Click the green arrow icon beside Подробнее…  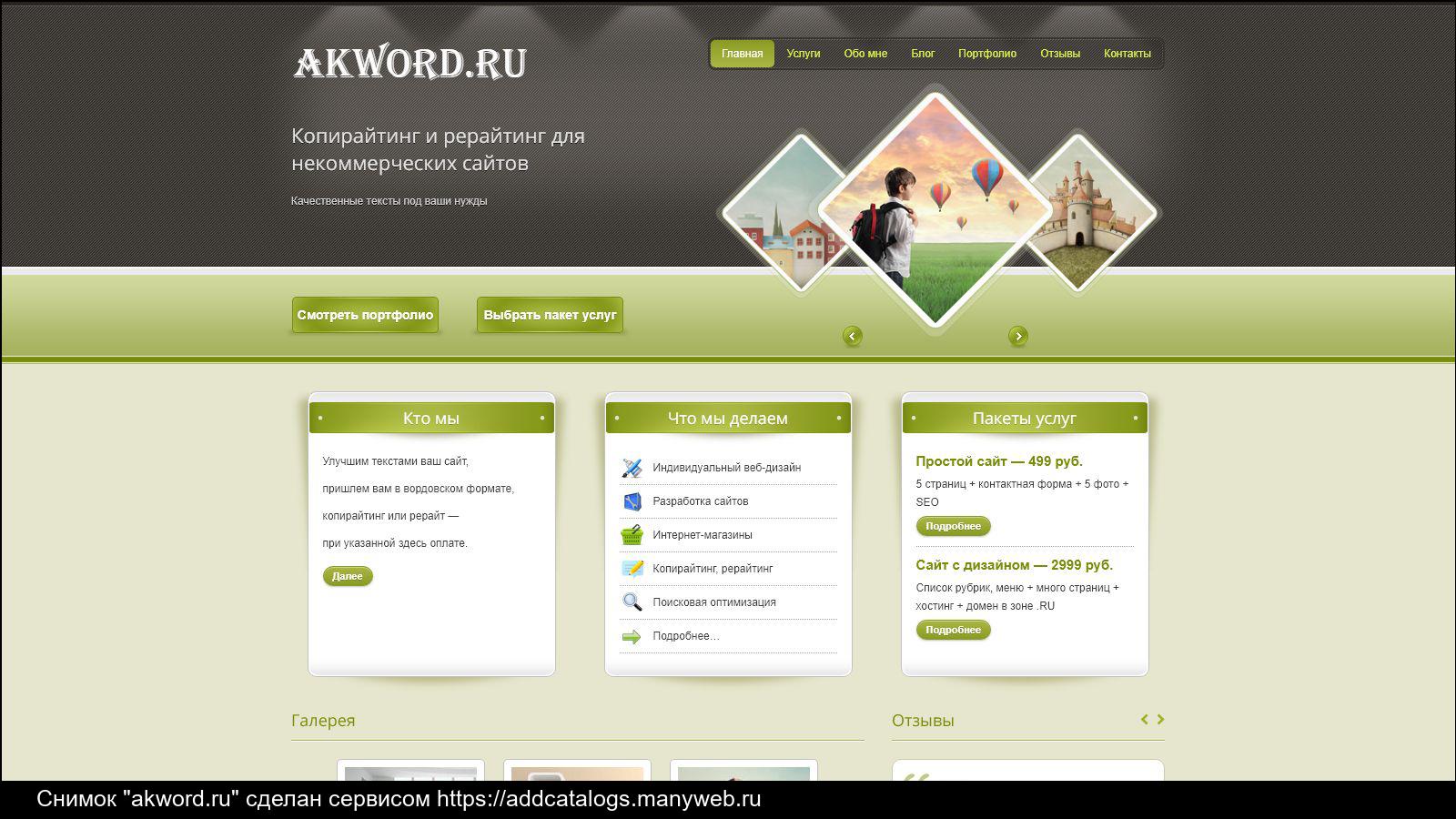tap(632, 637)
